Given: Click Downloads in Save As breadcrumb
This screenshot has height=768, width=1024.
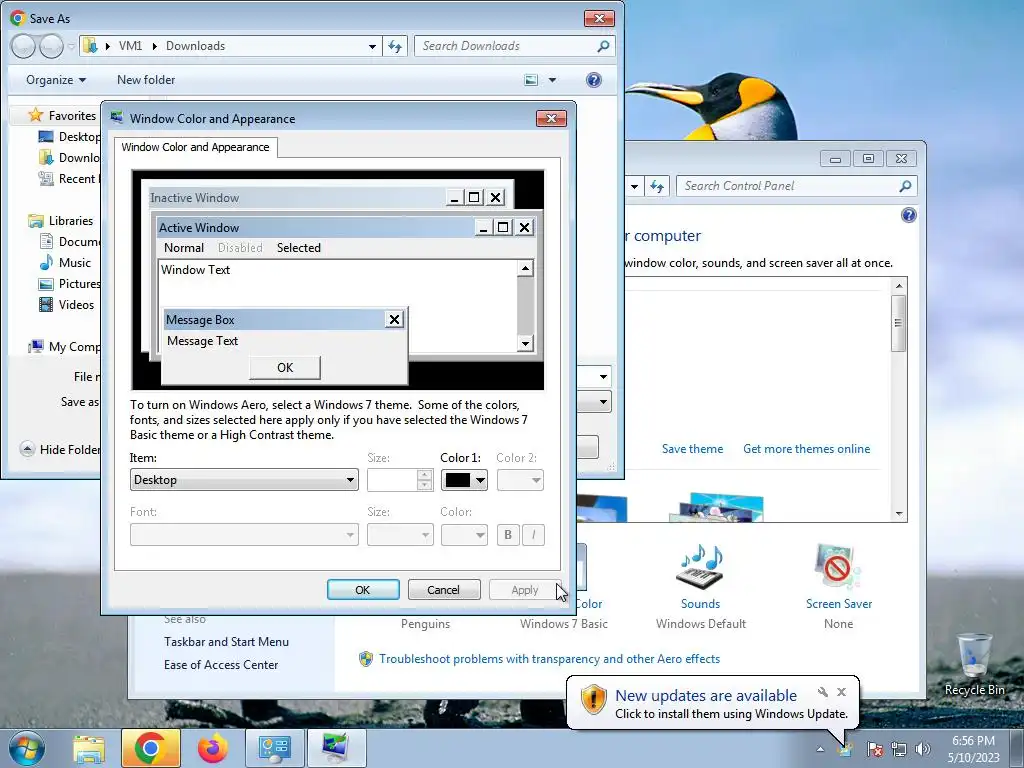Looking at the screenshot, I should [x=195, y=46].
